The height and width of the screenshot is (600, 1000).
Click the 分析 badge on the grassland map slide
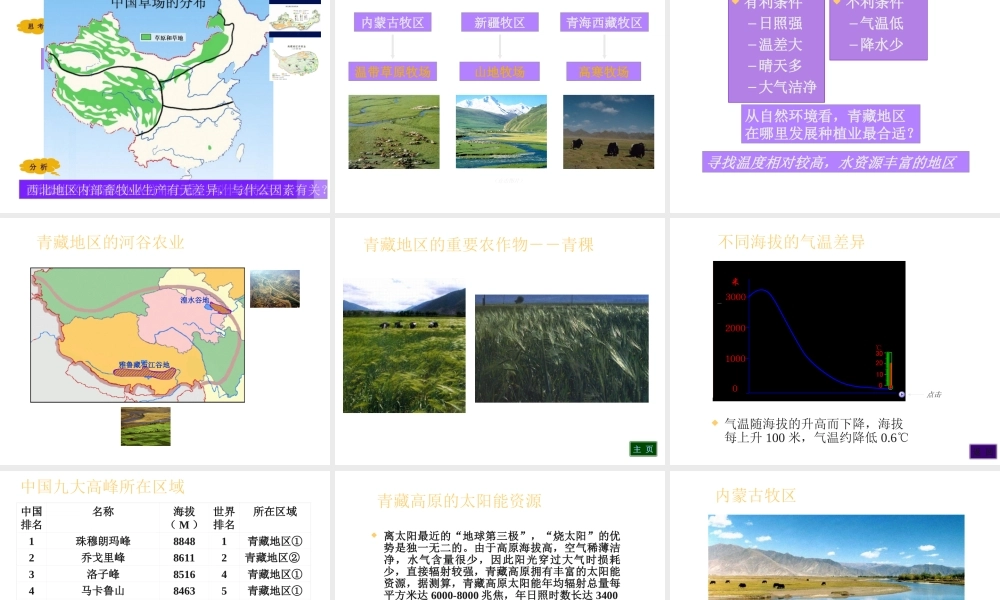pyautogui.click(x=38, y=167)
